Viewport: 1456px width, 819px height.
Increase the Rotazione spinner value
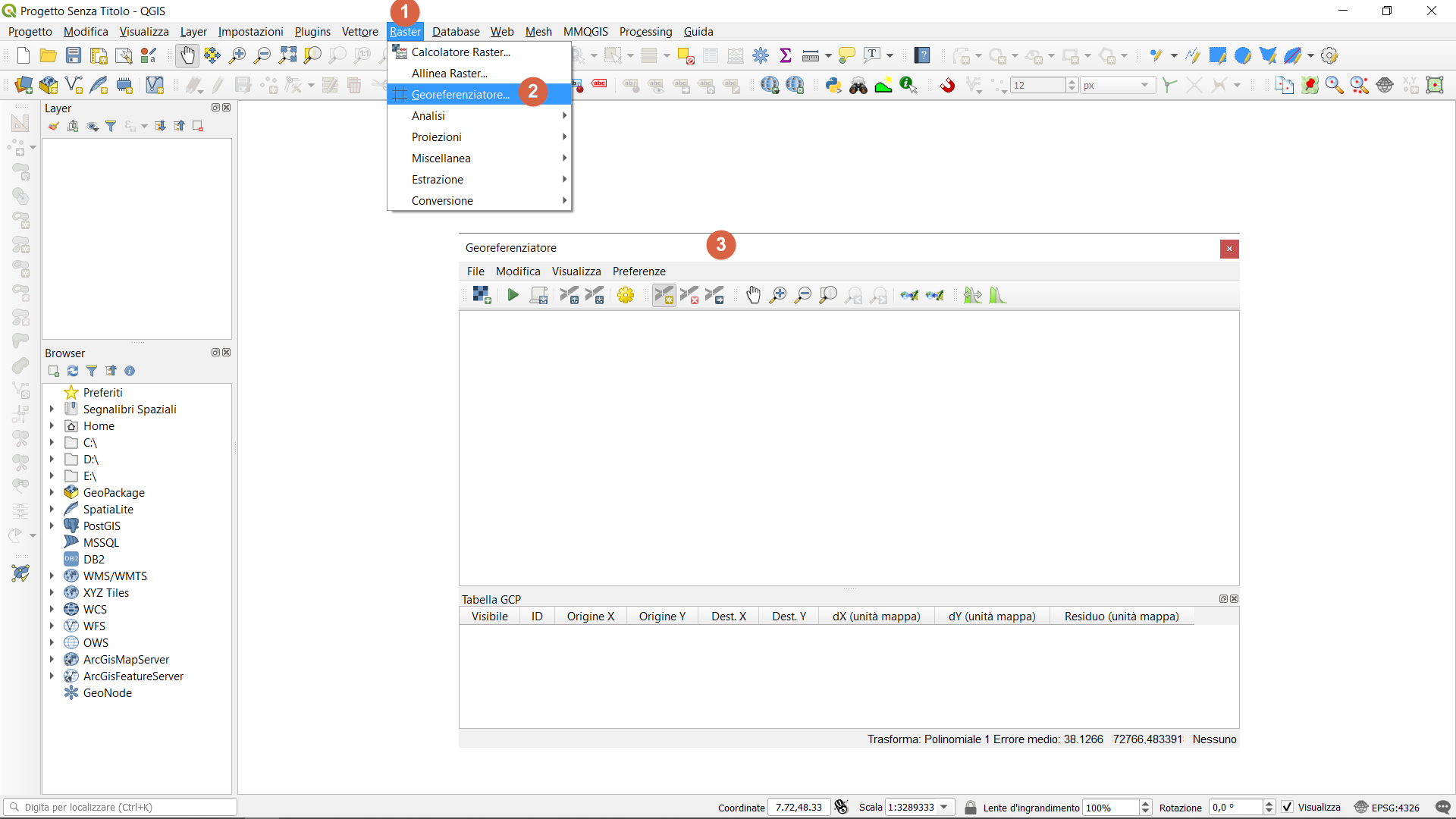pos(1269,803)
